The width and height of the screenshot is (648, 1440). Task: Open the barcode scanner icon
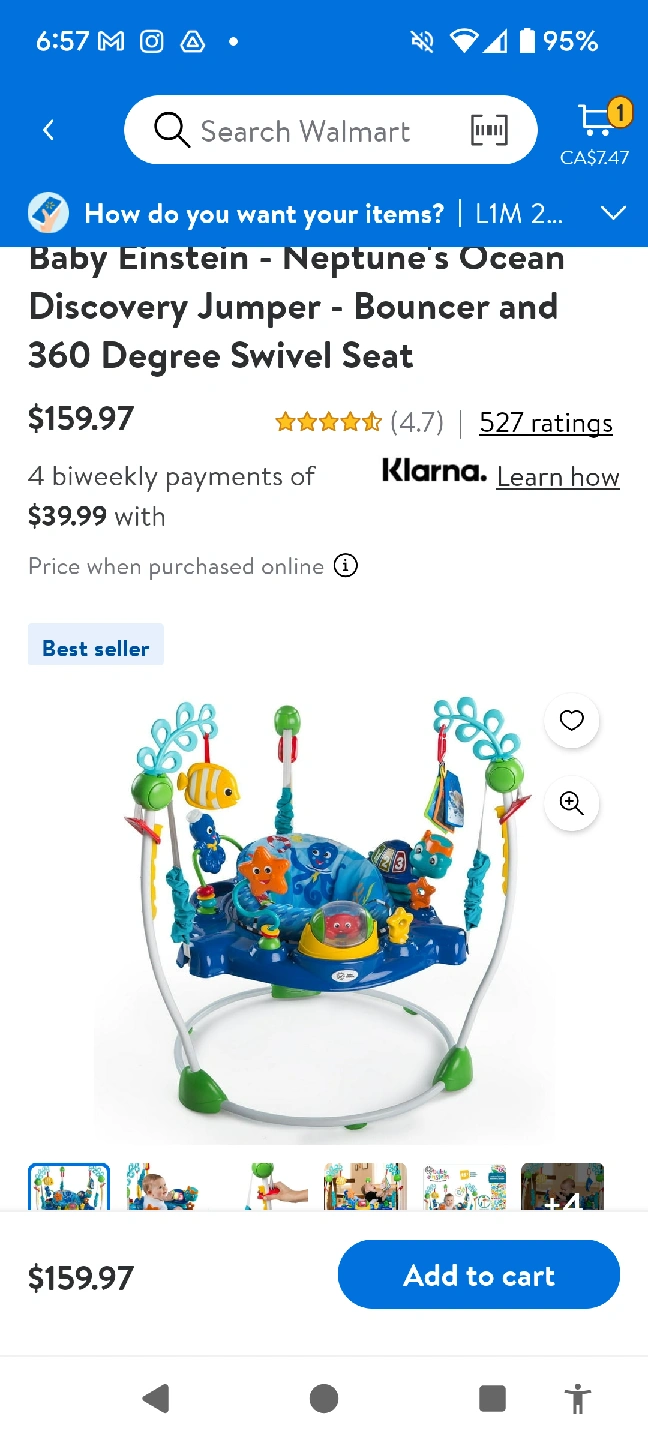[489, 130]
